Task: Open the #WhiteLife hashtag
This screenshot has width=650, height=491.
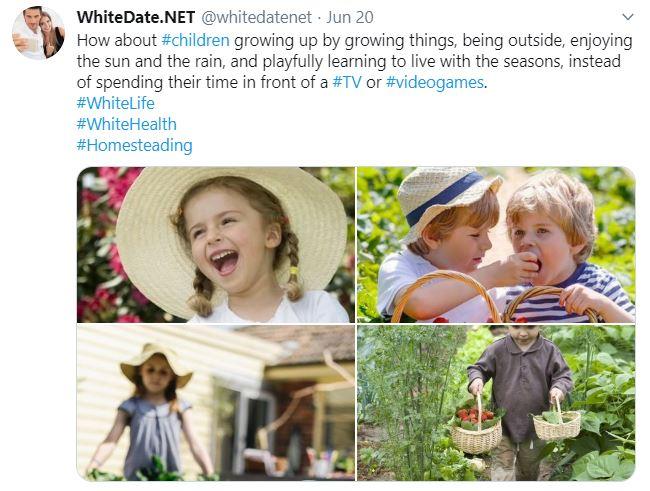Action: (116, 103)
